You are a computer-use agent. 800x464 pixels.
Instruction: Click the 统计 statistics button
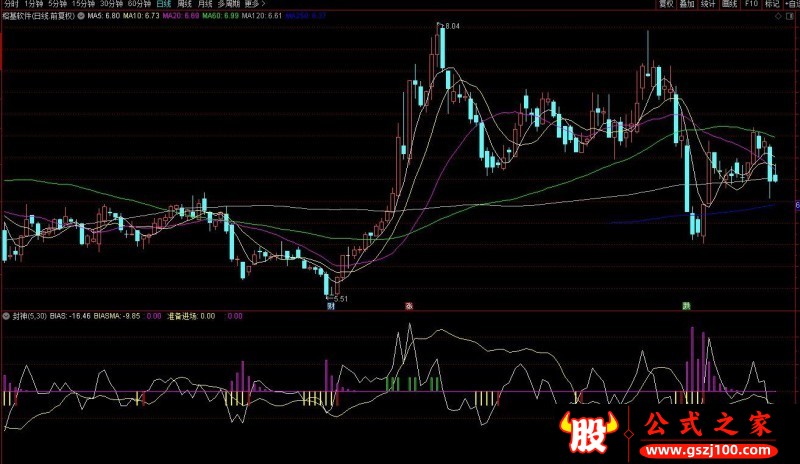tap(708, 4)
